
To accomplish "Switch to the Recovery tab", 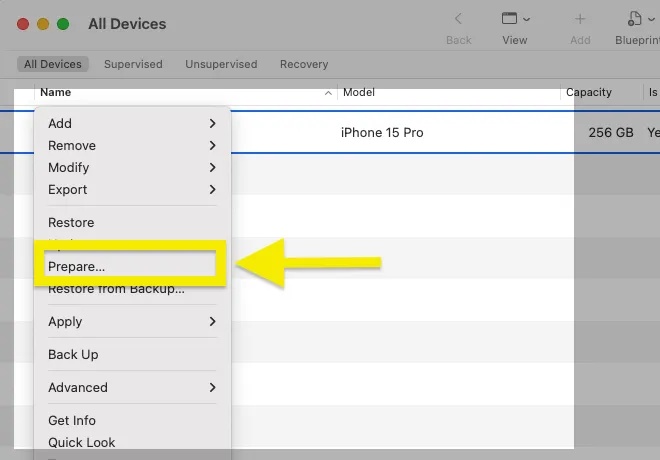I will 304,64.
